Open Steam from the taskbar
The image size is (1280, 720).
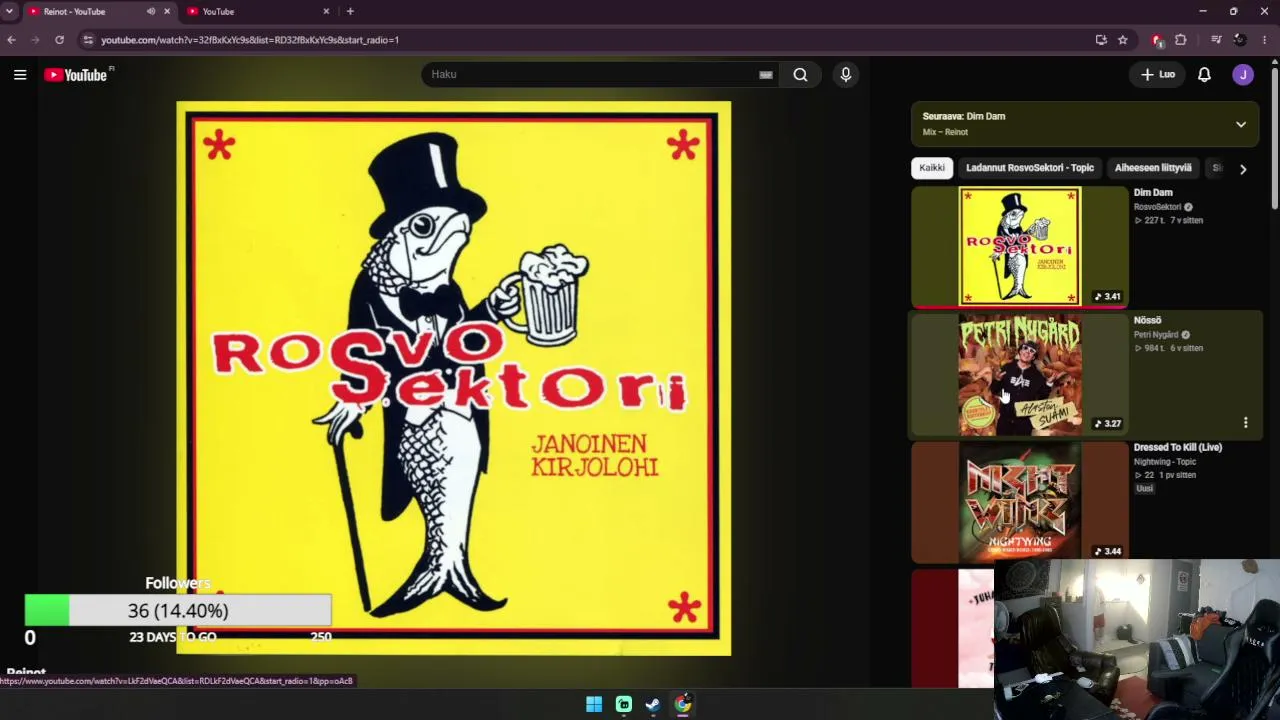point(653,704)
